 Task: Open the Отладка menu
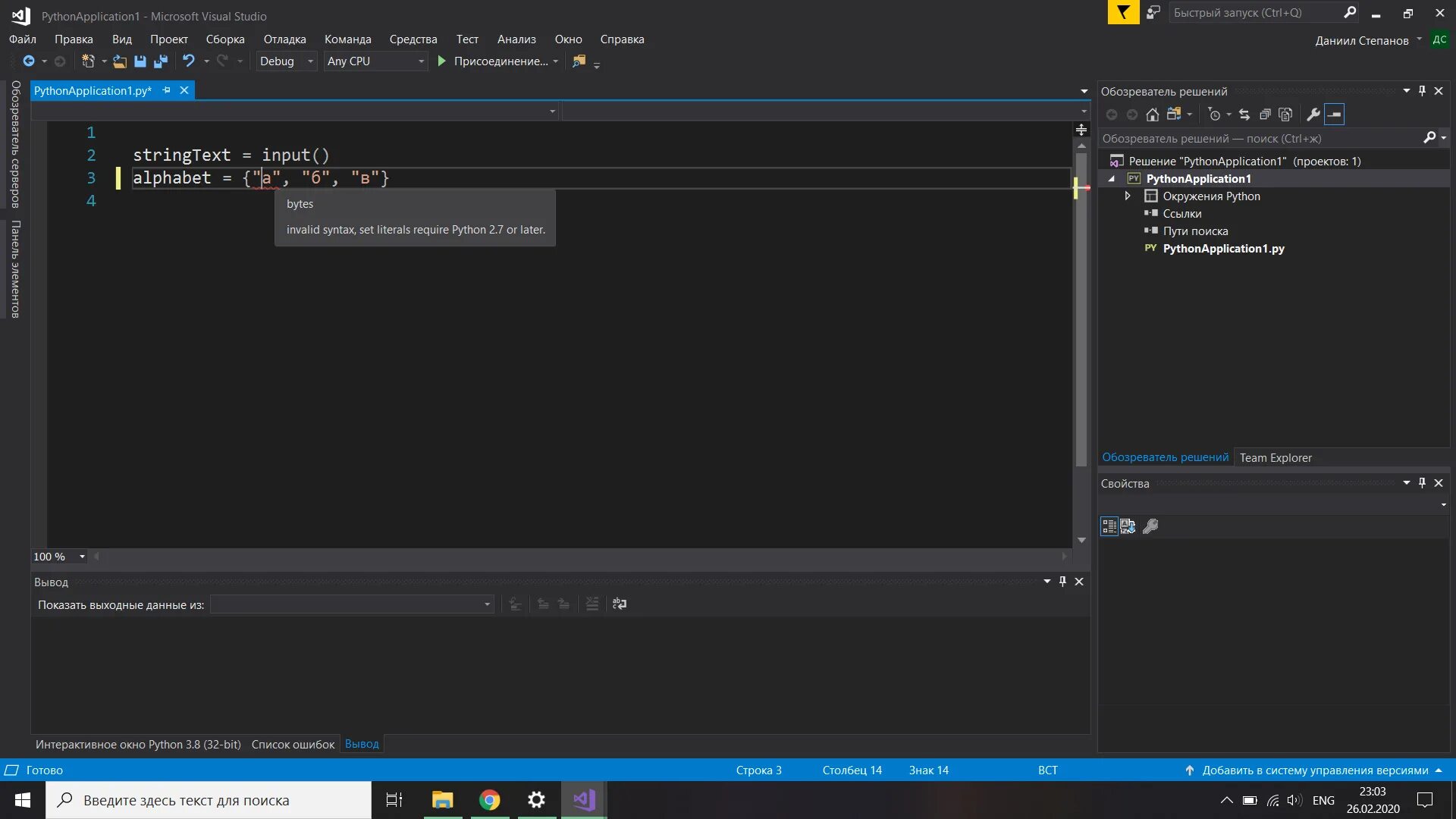[285, 39]
